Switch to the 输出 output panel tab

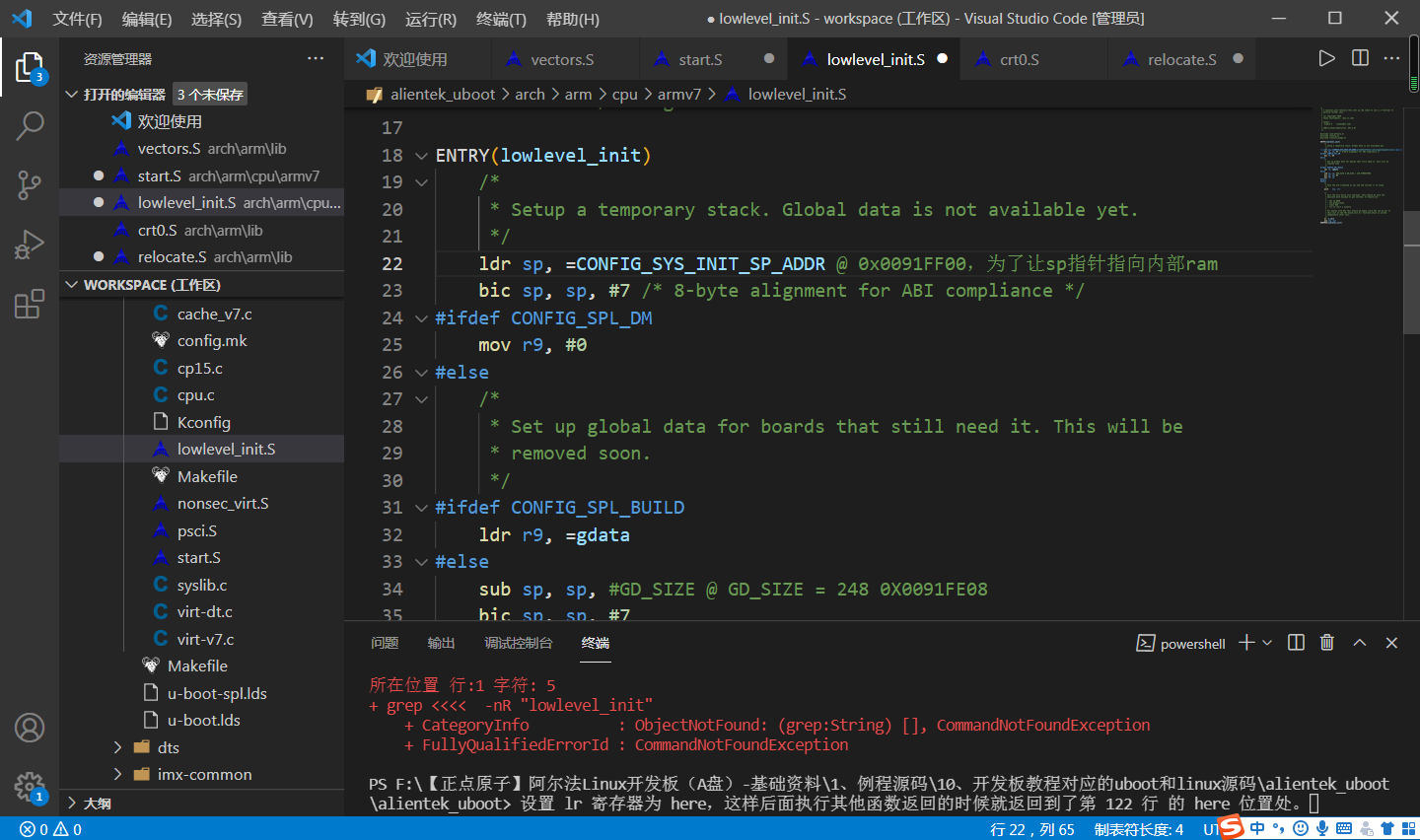click(x=441, y=643)
